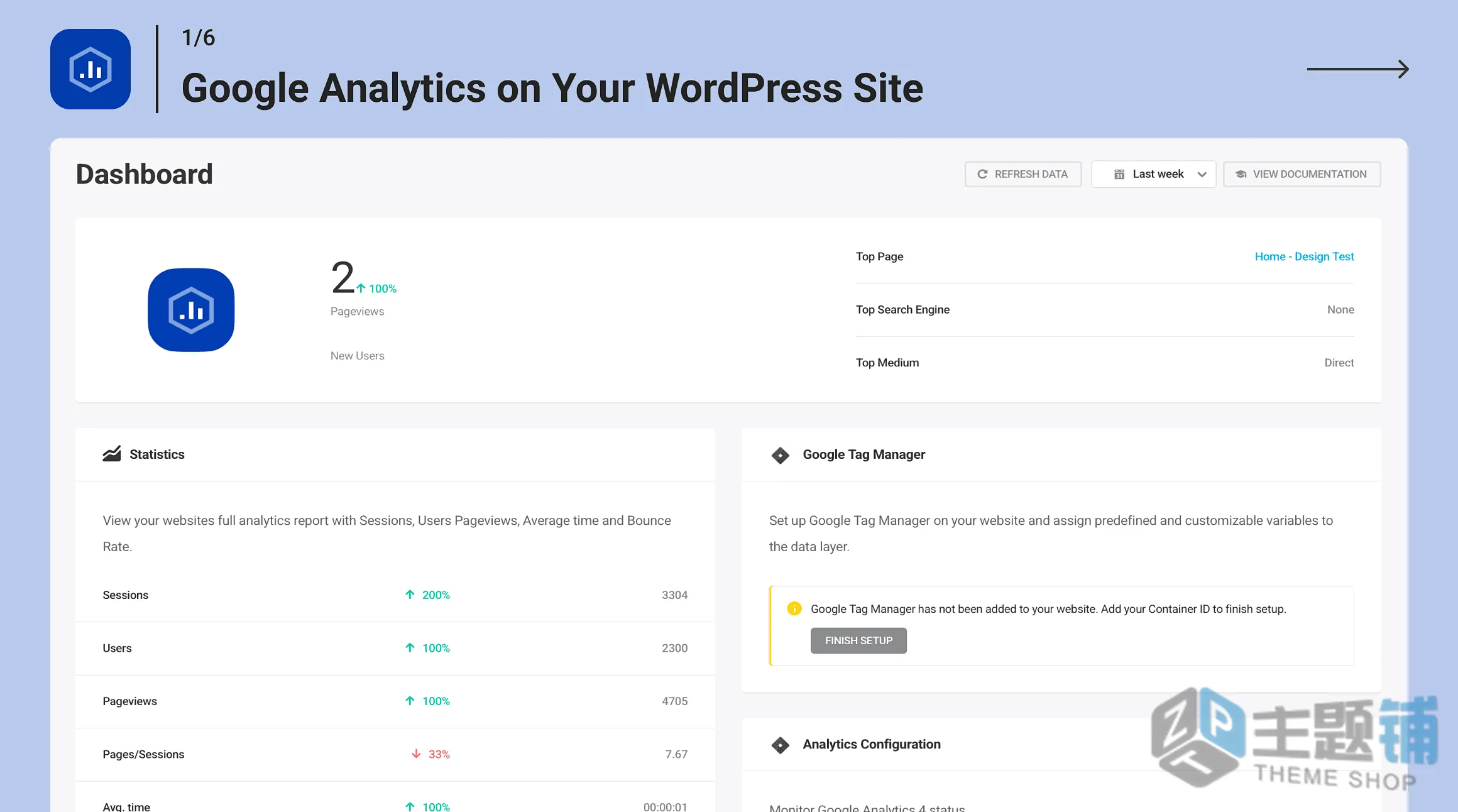Click the Direct value for Top Medium

point(1339,363)
